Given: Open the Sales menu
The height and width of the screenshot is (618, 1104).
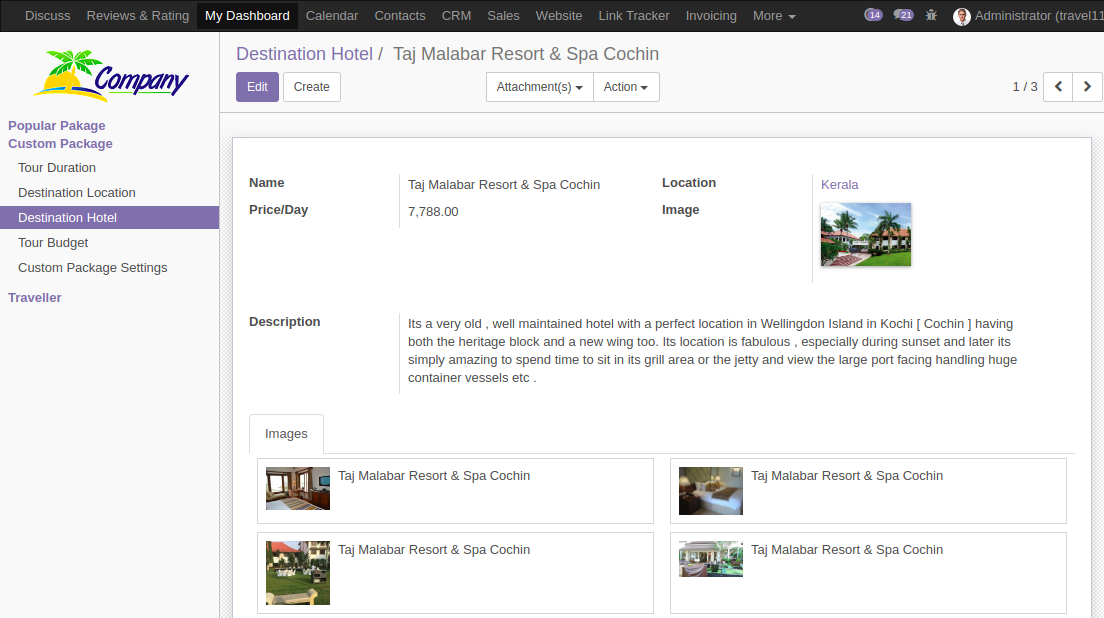Looking at the screenshot, I should pos(503,15).
